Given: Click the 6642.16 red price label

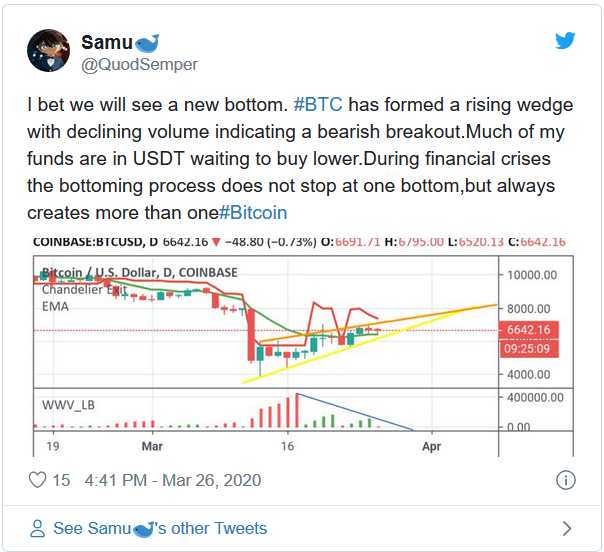Looking at the screenshot, I should [x=528, y=330].
